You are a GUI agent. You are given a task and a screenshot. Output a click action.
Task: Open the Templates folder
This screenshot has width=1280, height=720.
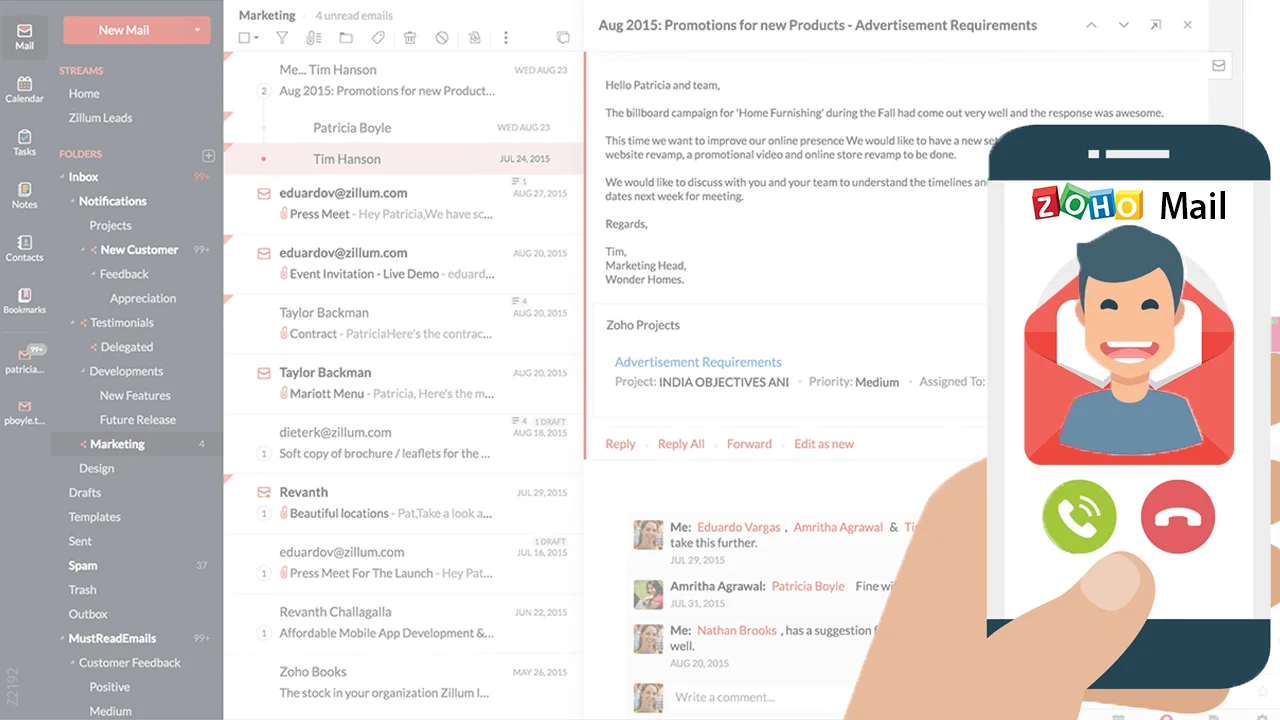tap(95, 517)
